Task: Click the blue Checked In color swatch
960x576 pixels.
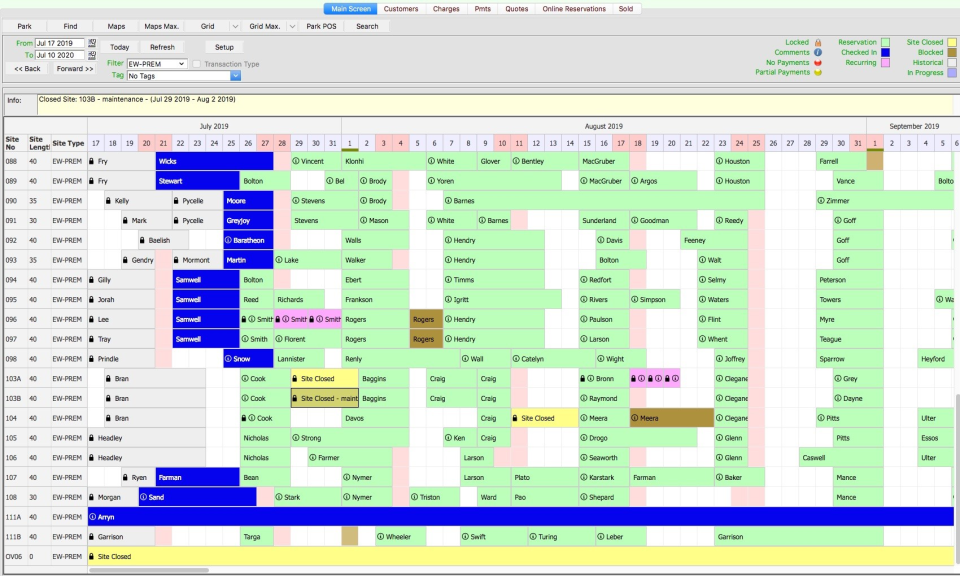Action: [885, 53]
